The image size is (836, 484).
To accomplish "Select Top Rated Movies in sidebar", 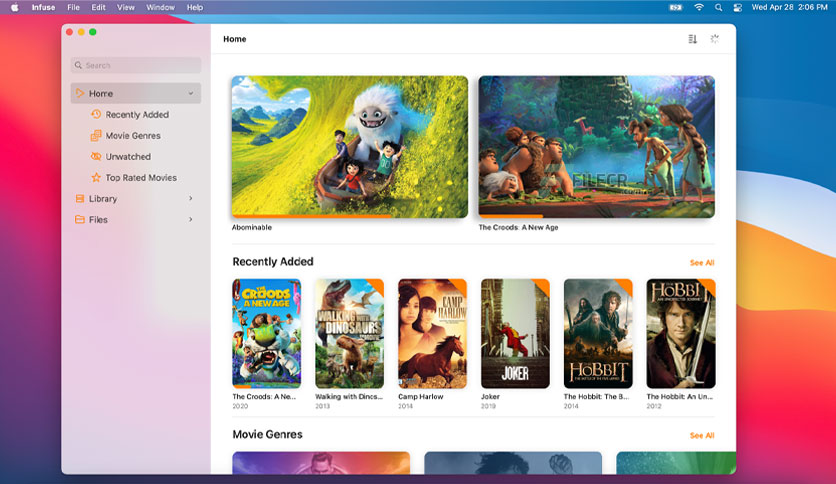I will point(136,178).
